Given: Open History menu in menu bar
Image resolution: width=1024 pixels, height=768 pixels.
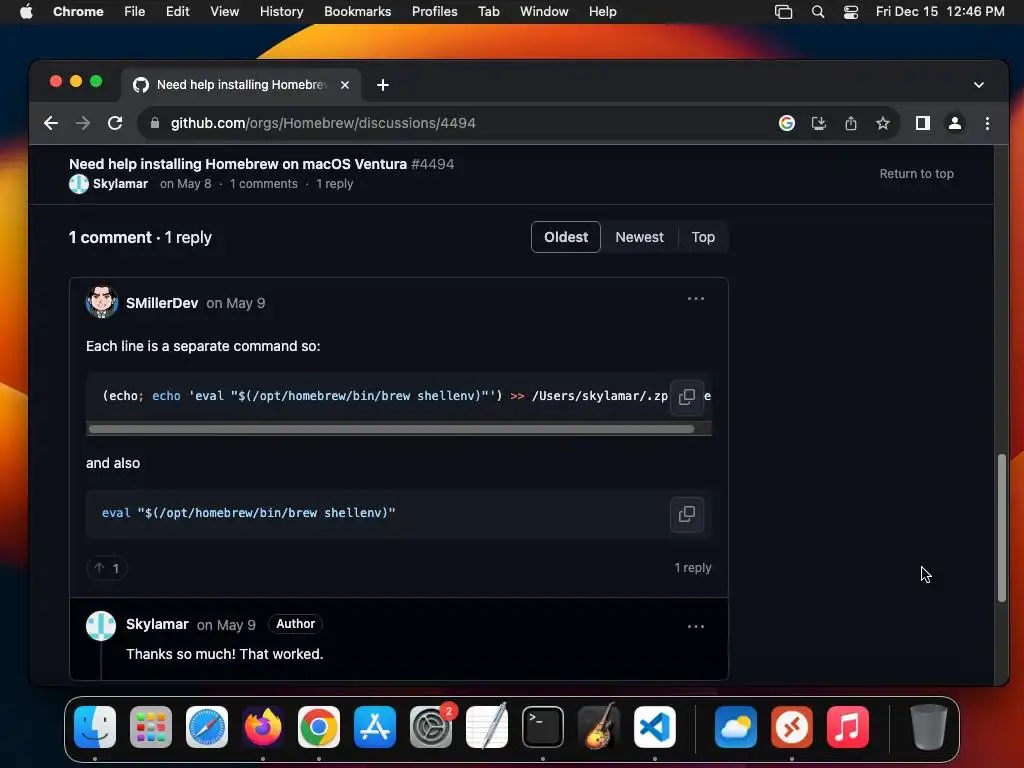Looking at the screenshot, I should pyautogui.click(x=281, y=12).
